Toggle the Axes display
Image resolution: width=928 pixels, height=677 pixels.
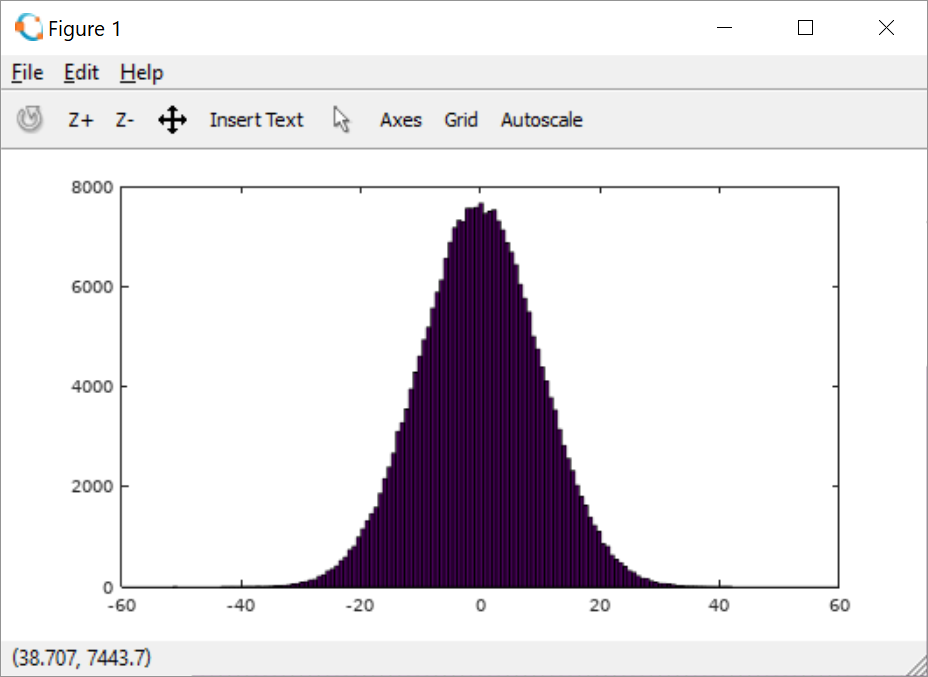pos(401,119)
